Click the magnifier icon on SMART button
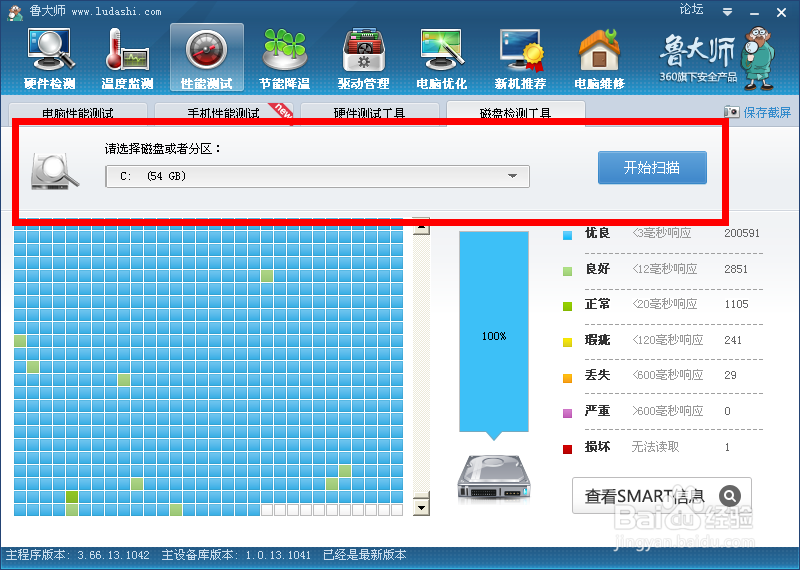This screenshot has width=800, height=570. pyautogui.click(x=730, y=495)
